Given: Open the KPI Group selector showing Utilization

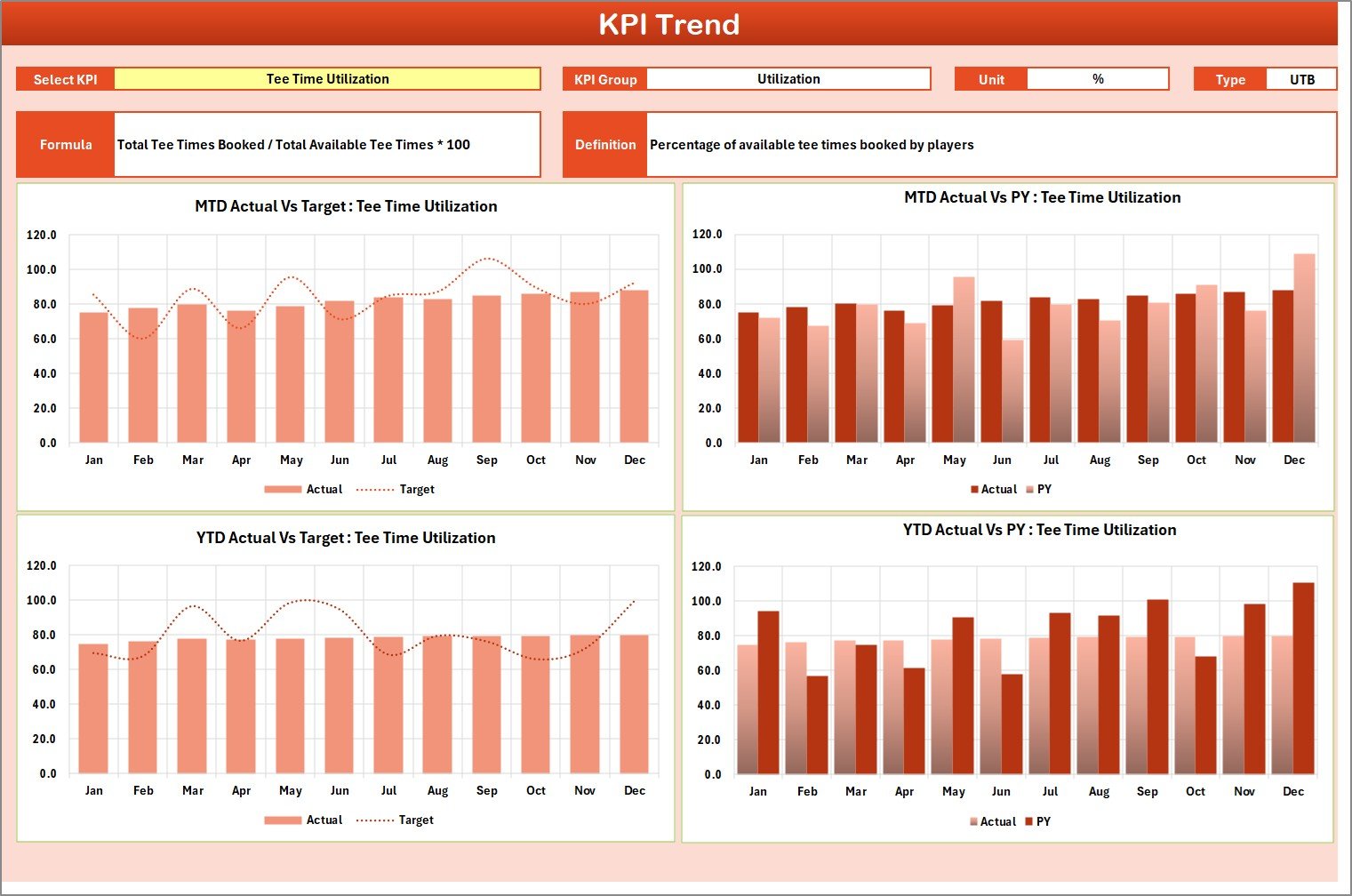Looking at the screenshot, I should tap(788, 78).
